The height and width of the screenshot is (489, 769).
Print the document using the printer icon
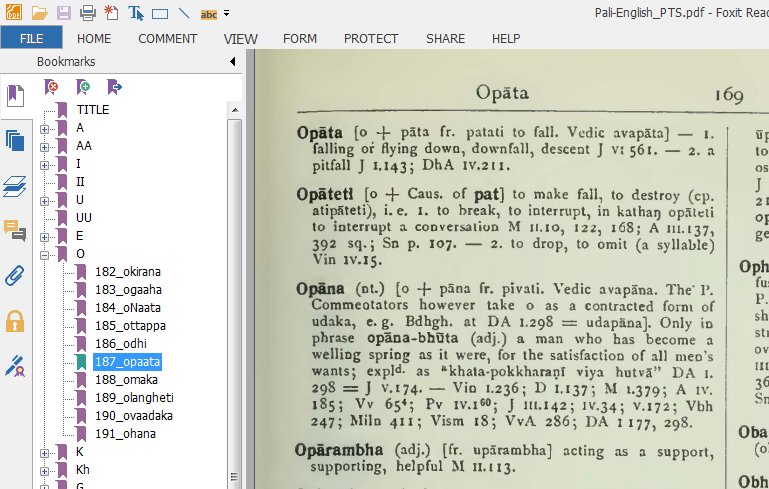point(88,13)
